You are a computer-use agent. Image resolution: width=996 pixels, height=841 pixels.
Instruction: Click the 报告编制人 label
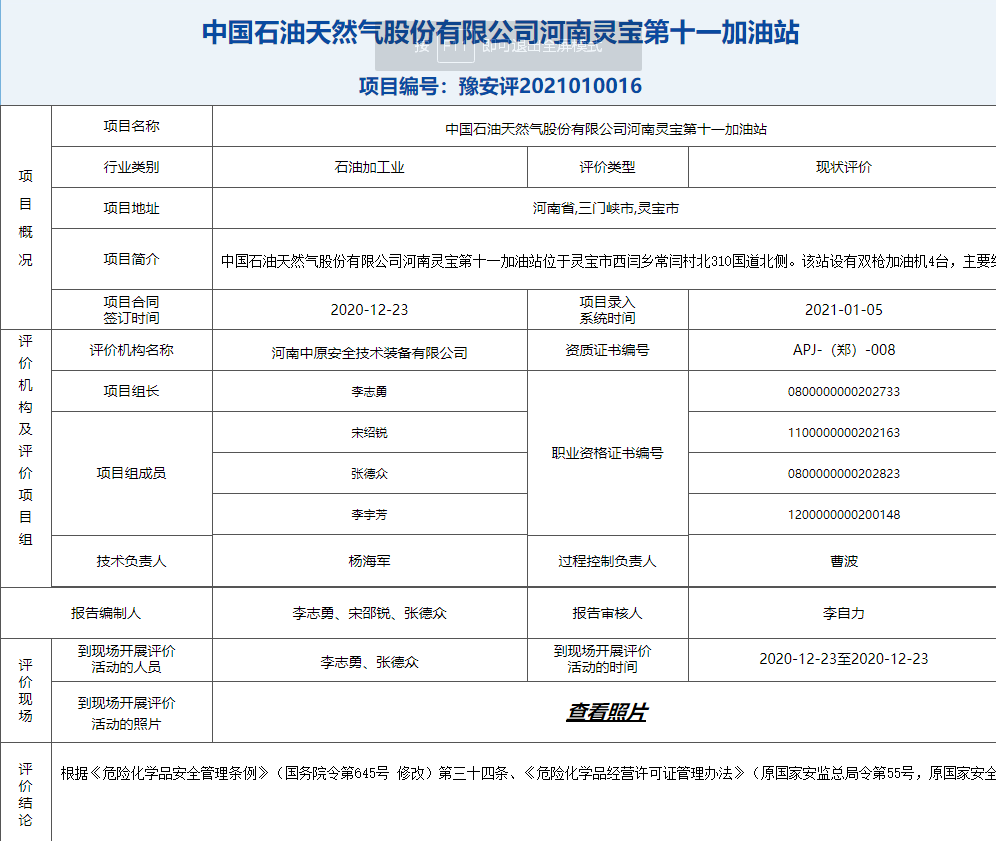point(106,613)
